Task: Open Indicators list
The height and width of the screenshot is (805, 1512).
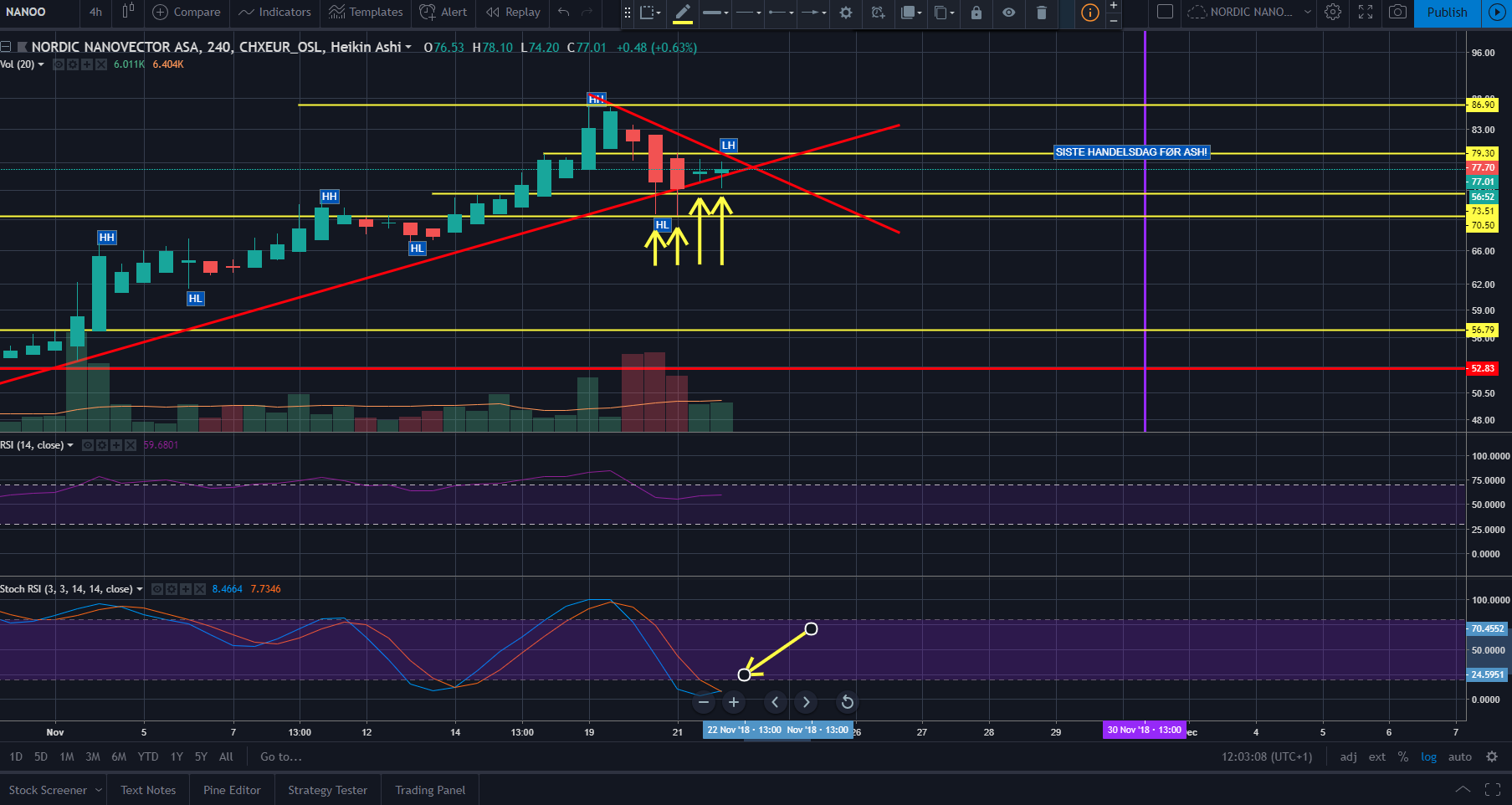Action: click(274, 12)
